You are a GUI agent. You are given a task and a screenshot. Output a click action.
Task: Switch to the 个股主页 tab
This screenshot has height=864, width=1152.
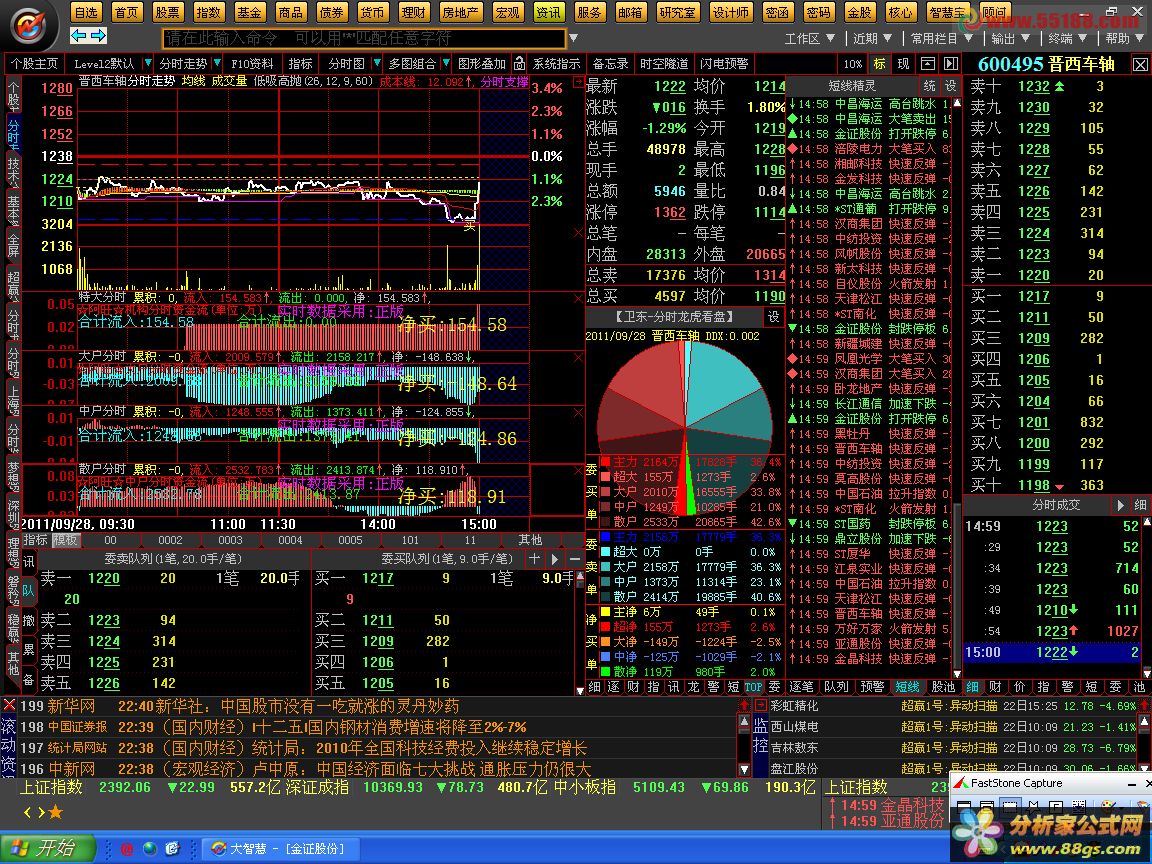[35, 64]
